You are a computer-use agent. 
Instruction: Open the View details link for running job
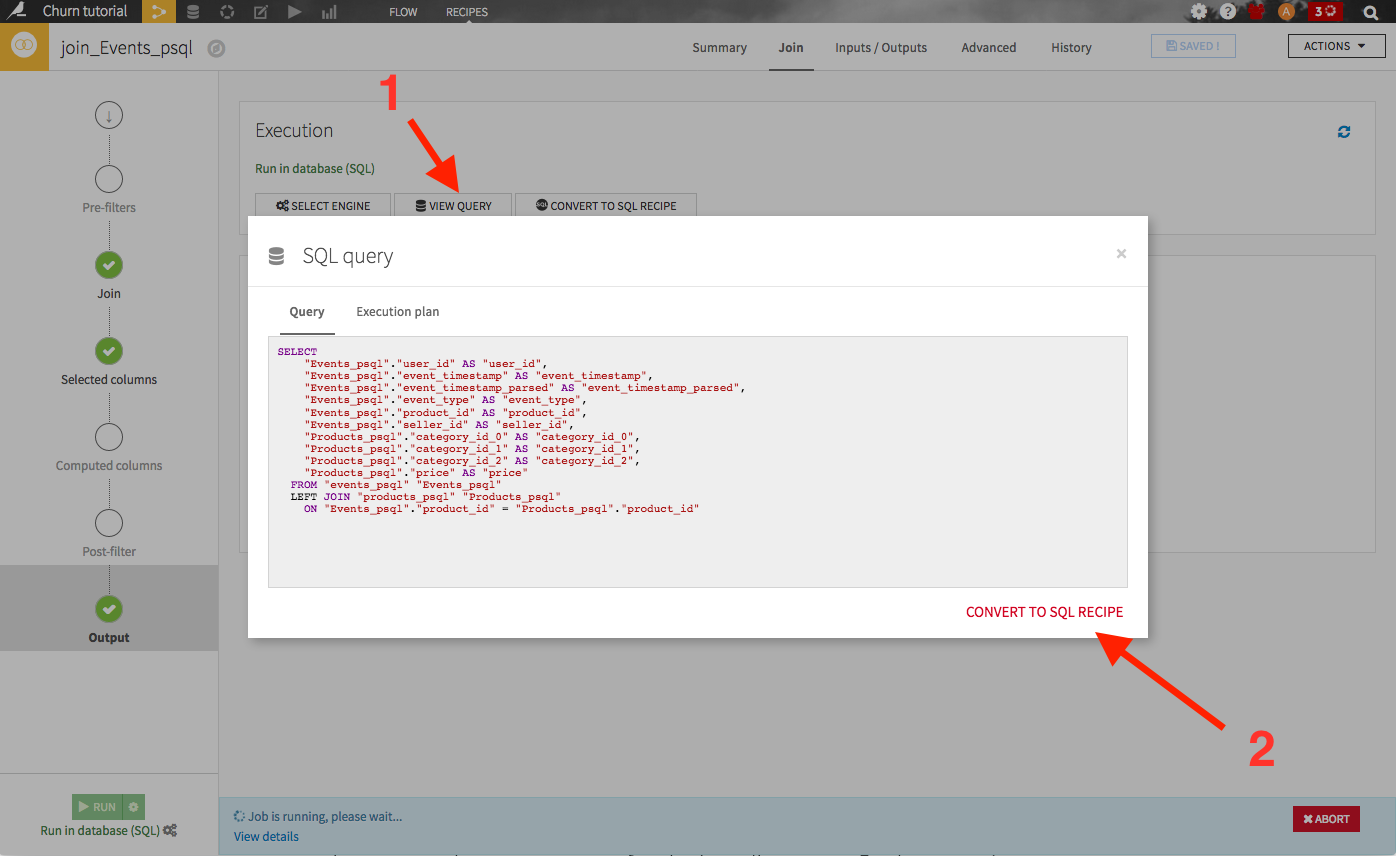265,836
